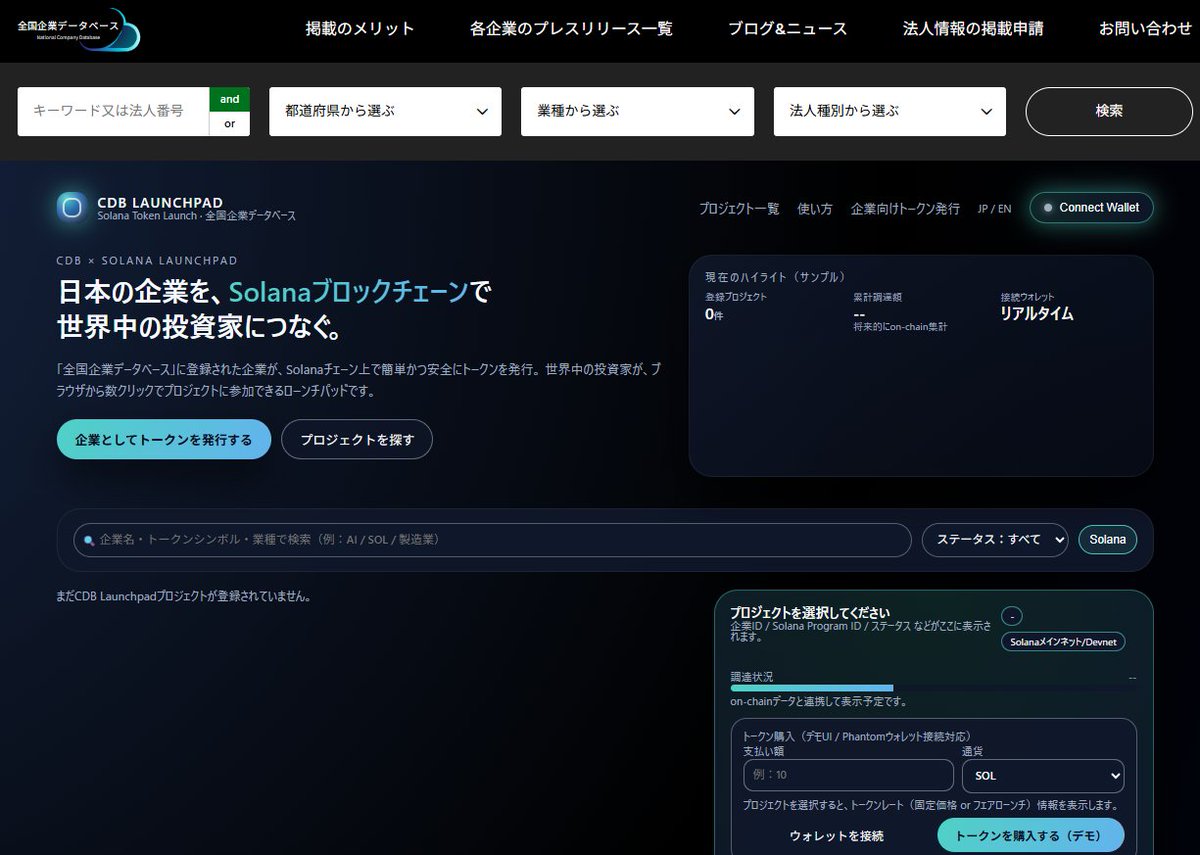
Task: Open 企業向けトークン発行 nav link
Action: [905, 208]
